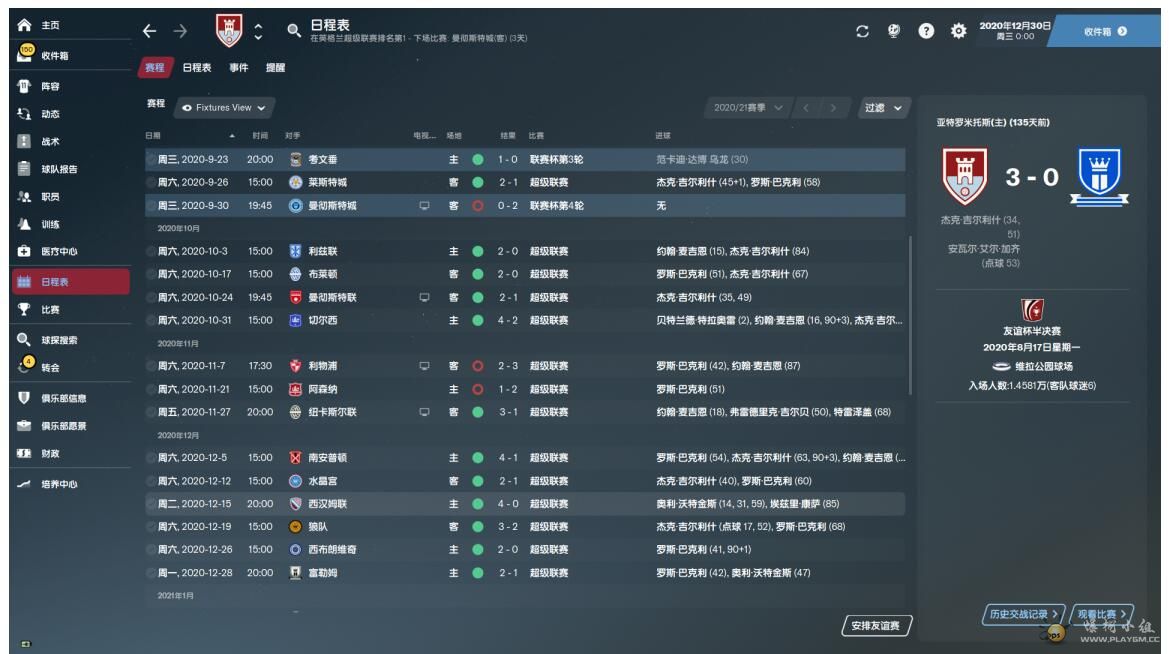Switch to the reminders tab
The height and width of the screenshot is (654, 1169).
click(275, 67)
